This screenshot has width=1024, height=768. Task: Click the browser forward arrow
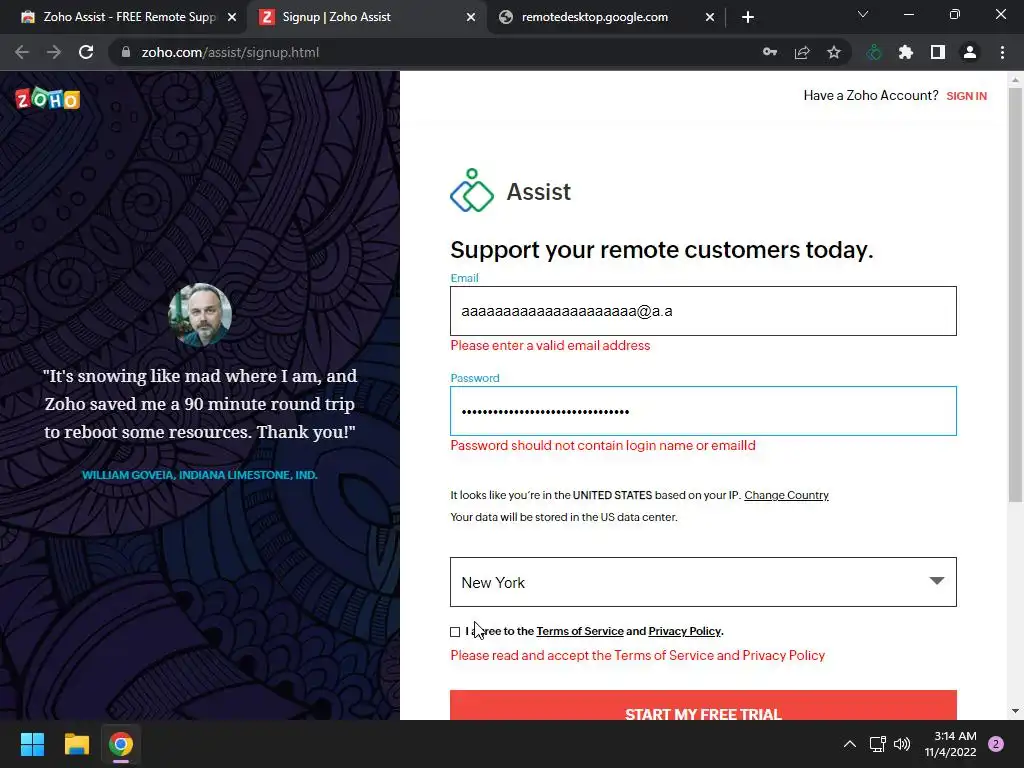tap(54, 52)
